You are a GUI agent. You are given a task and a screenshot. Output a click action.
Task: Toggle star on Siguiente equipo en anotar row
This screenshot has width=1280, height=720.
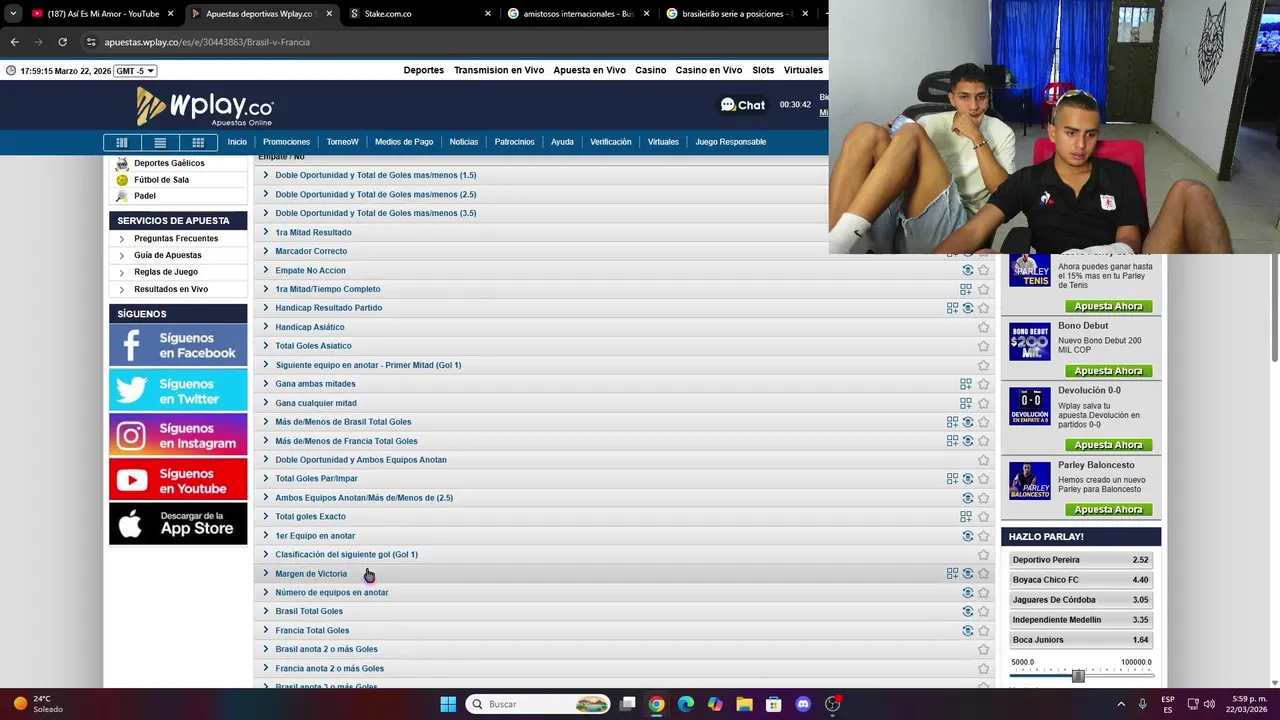(x=983, y=365)
